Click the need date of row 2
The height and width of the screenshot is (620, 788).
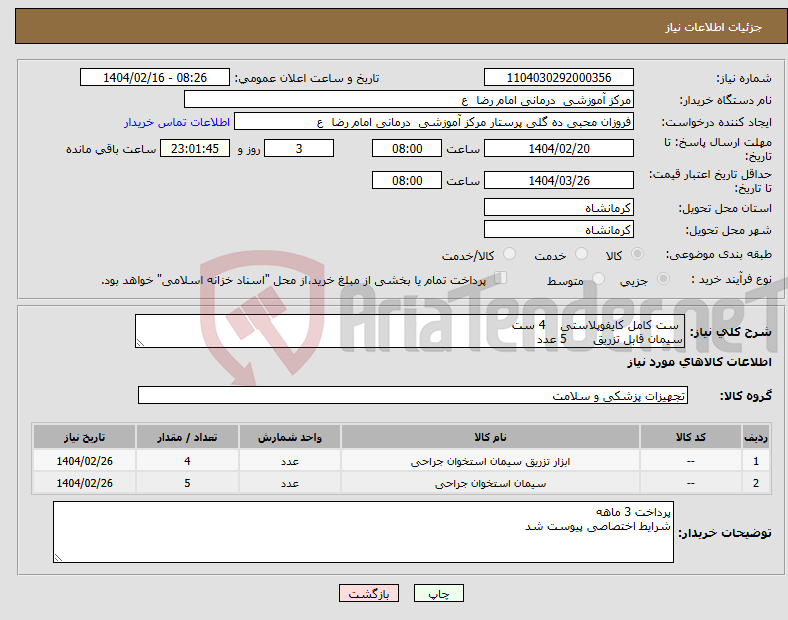(x=84, y=483)
